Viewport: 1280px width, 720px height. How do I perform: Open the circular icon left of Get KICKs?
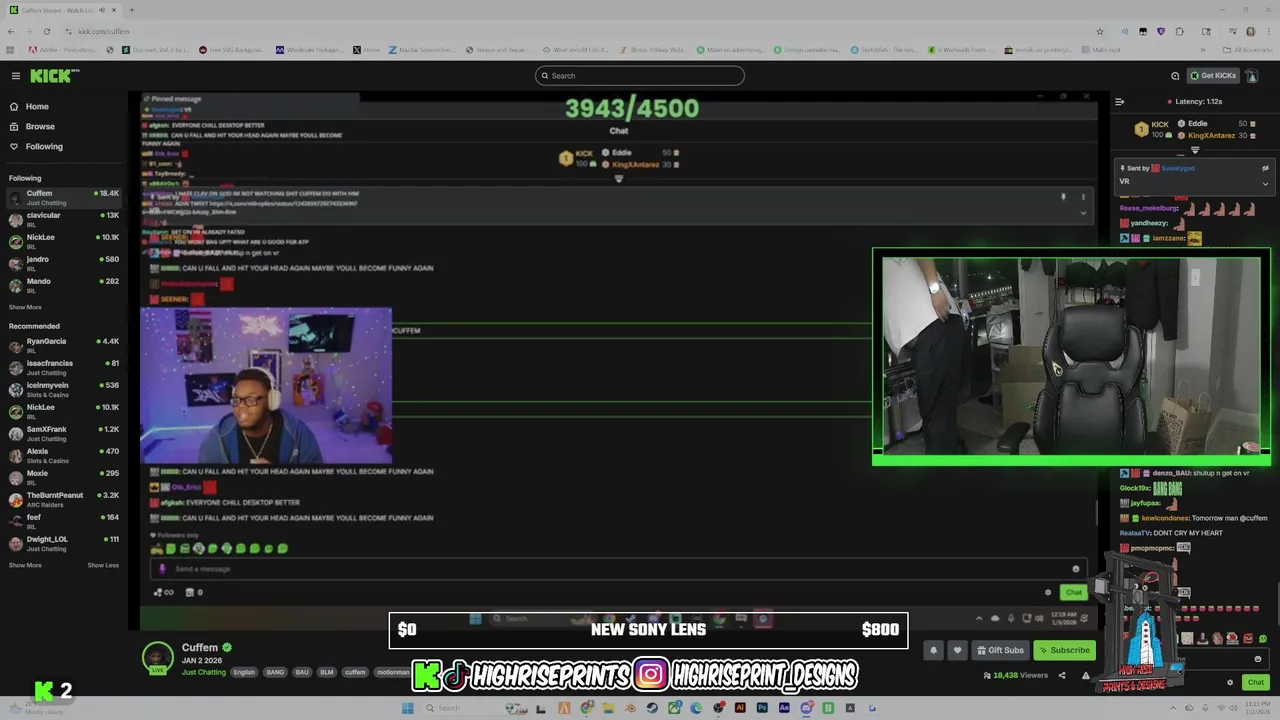tap(1175, 76)
